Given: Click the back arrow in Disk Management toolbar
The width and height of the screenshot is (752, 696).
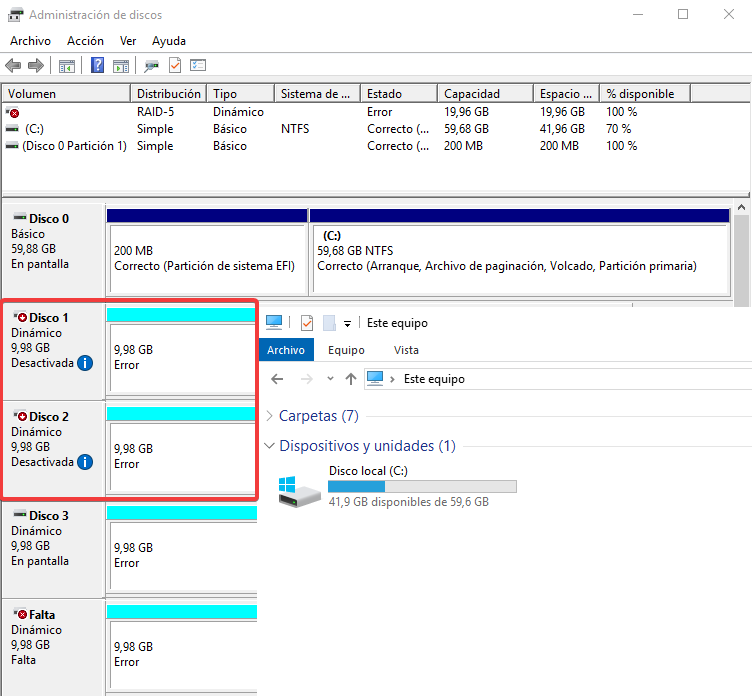Looking at the screenshot, I should (x=13, y=66).
